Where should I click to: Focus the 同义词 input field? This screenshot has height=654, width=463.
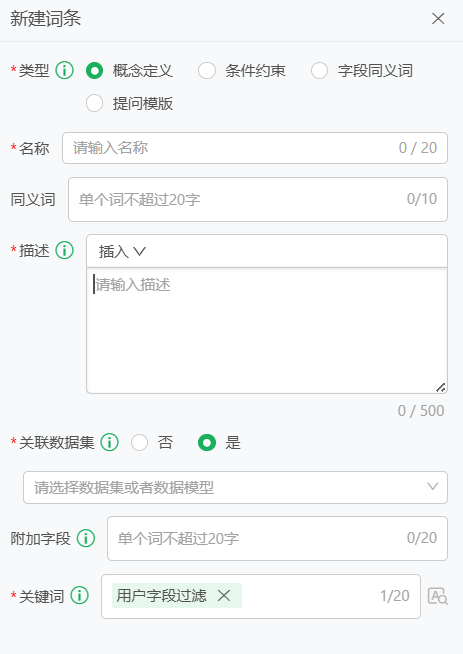(x=258, y=199)
